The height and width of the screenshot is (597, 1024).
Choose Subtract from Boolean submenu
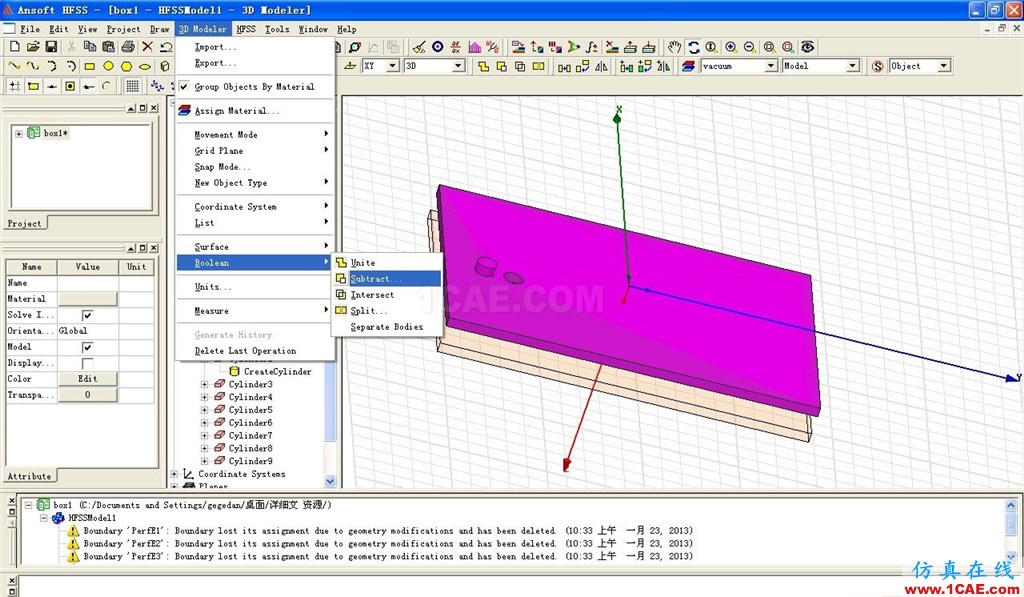(387, 279)
